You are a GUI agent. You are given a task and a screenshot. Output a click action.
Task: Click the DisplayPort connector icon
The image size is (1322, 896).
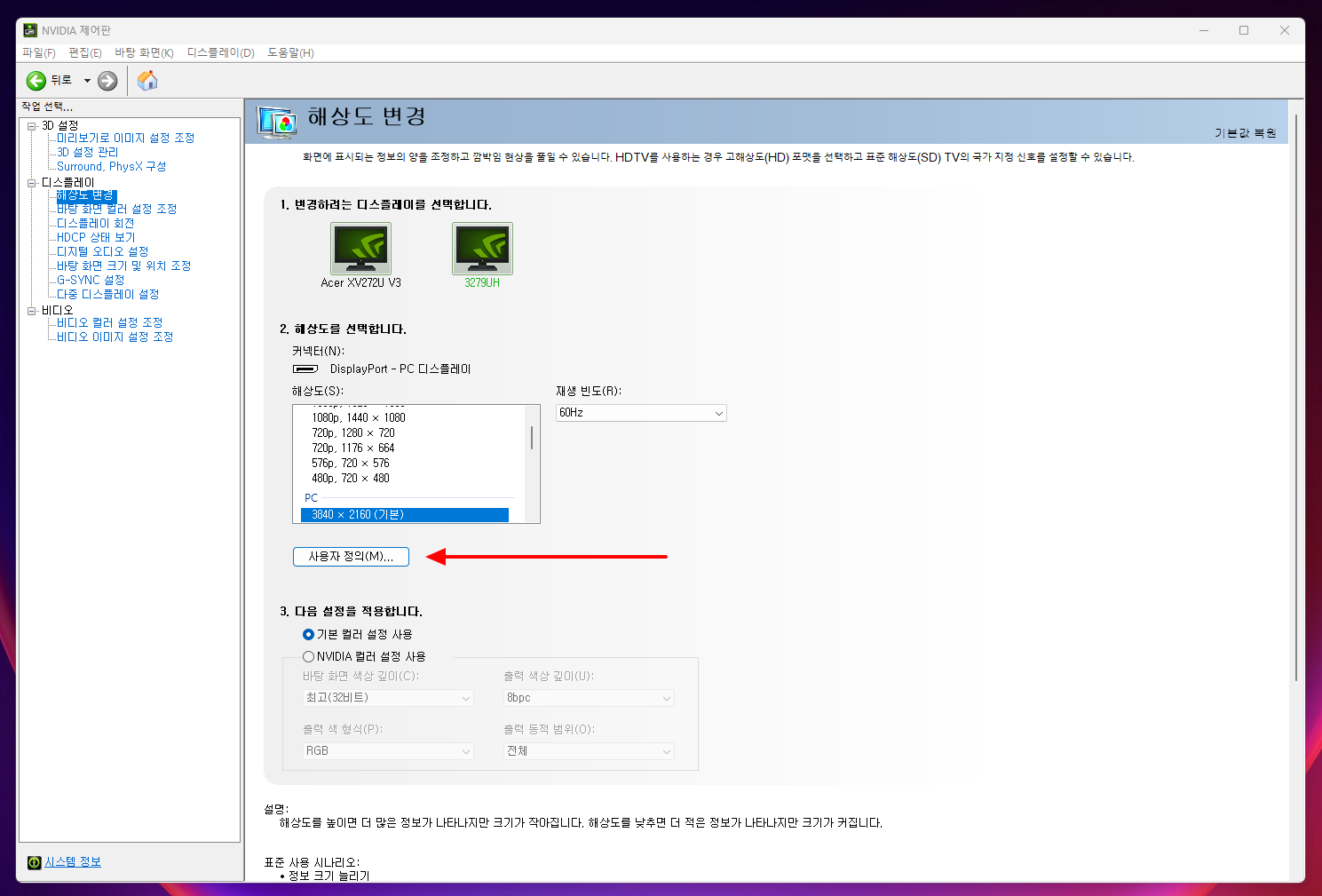(305, 369)
